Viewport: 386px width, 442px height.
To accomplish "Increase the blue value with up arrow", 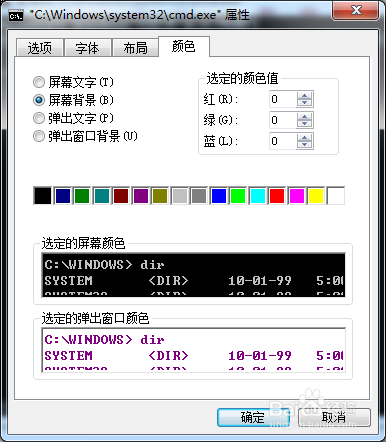I will point(304,137).
